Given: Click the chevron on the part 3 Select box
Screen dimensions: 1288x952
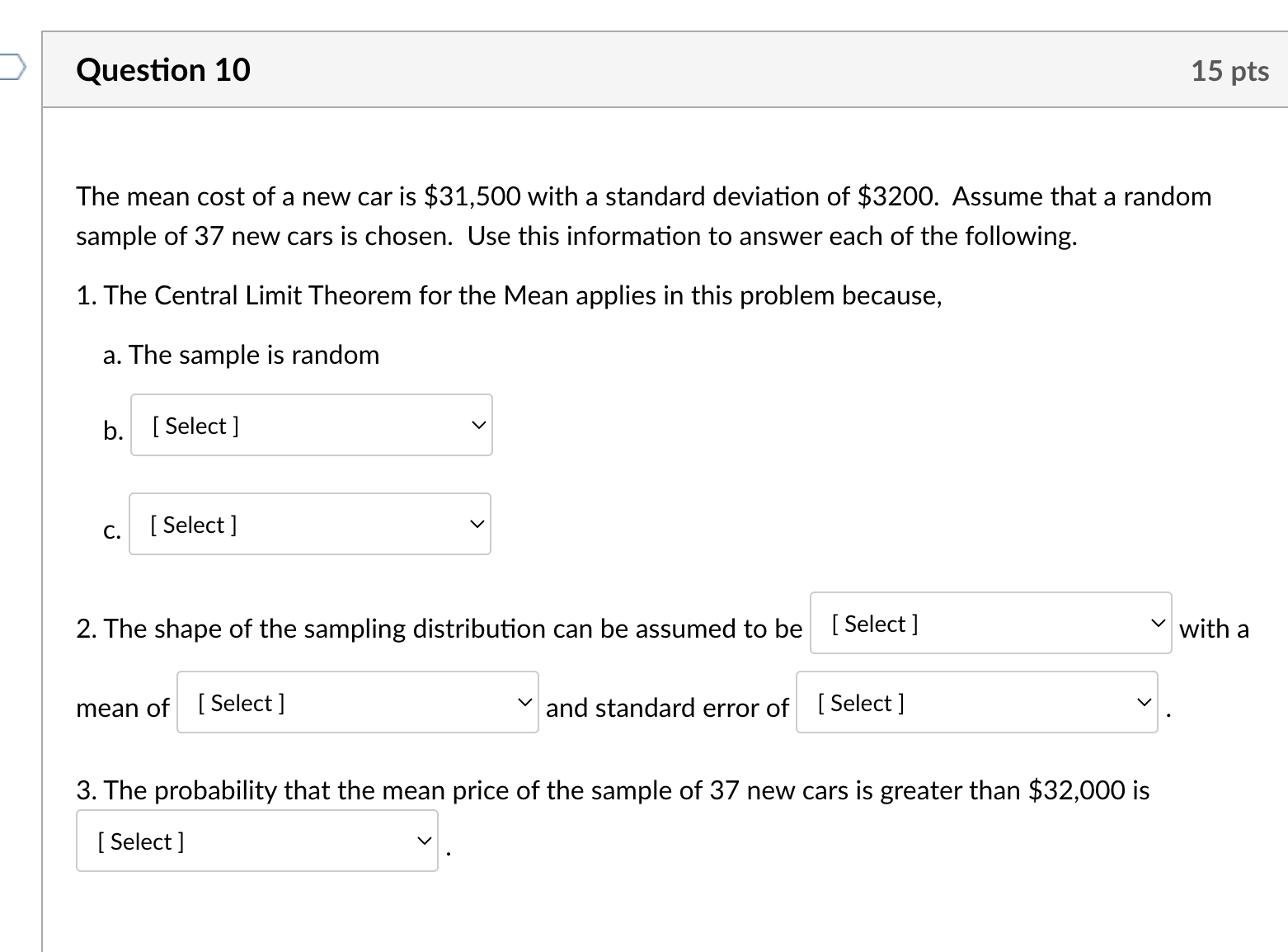Looking at the screenshot, I should (x=423, y=840).
